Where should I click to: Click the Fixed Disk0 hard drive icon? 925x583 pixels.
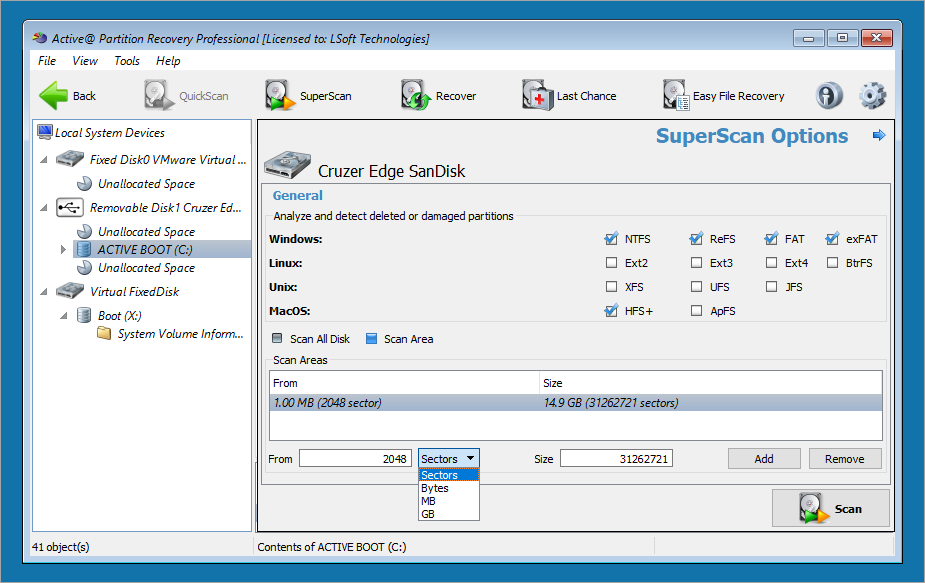(70, 159)
